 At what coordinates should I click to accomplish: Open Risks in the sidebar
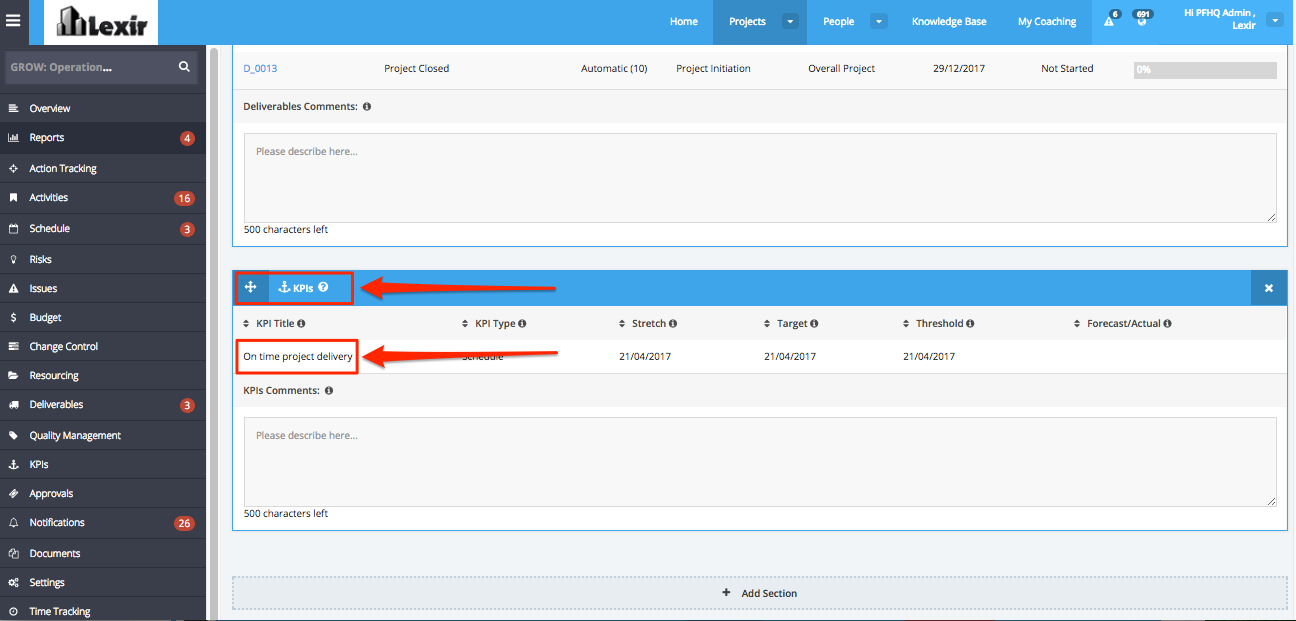pyautogui.click(x=103, y=259)
